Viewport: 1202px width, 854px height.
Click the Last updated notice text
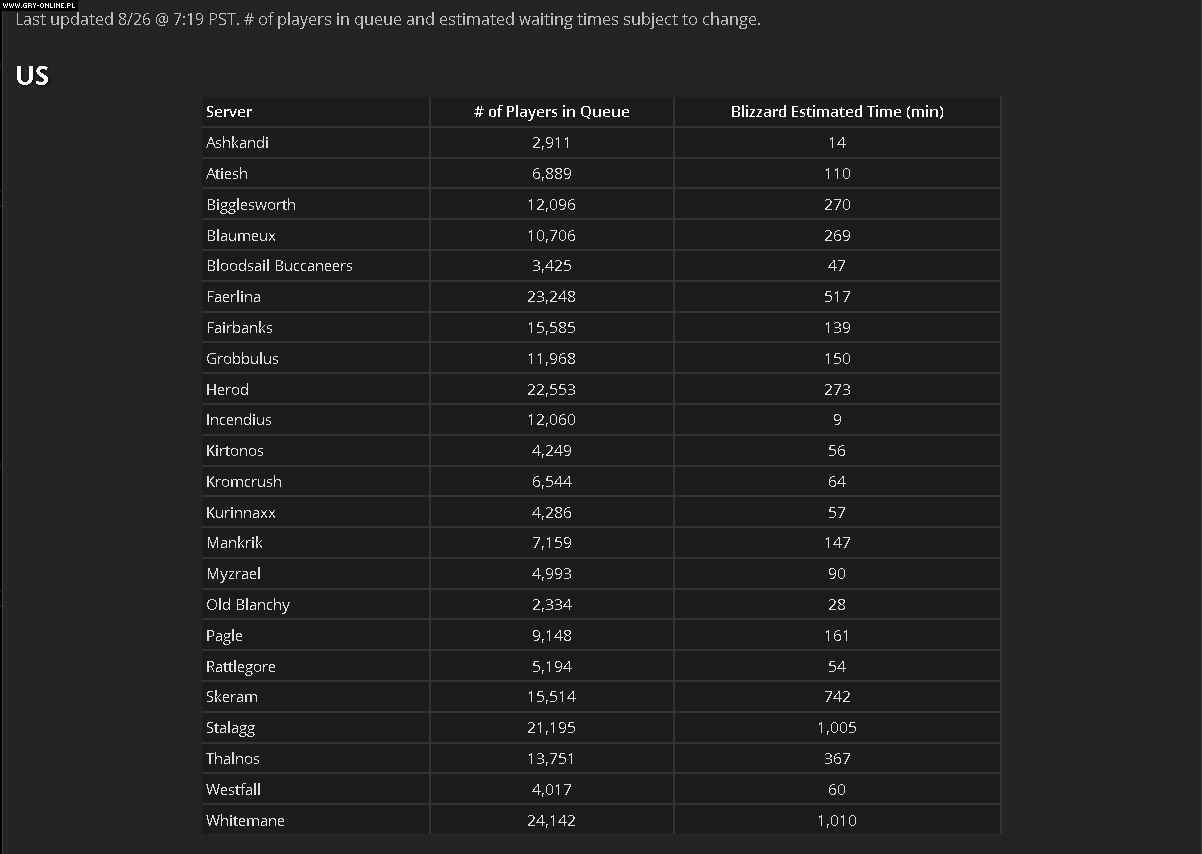coord(388,19)
